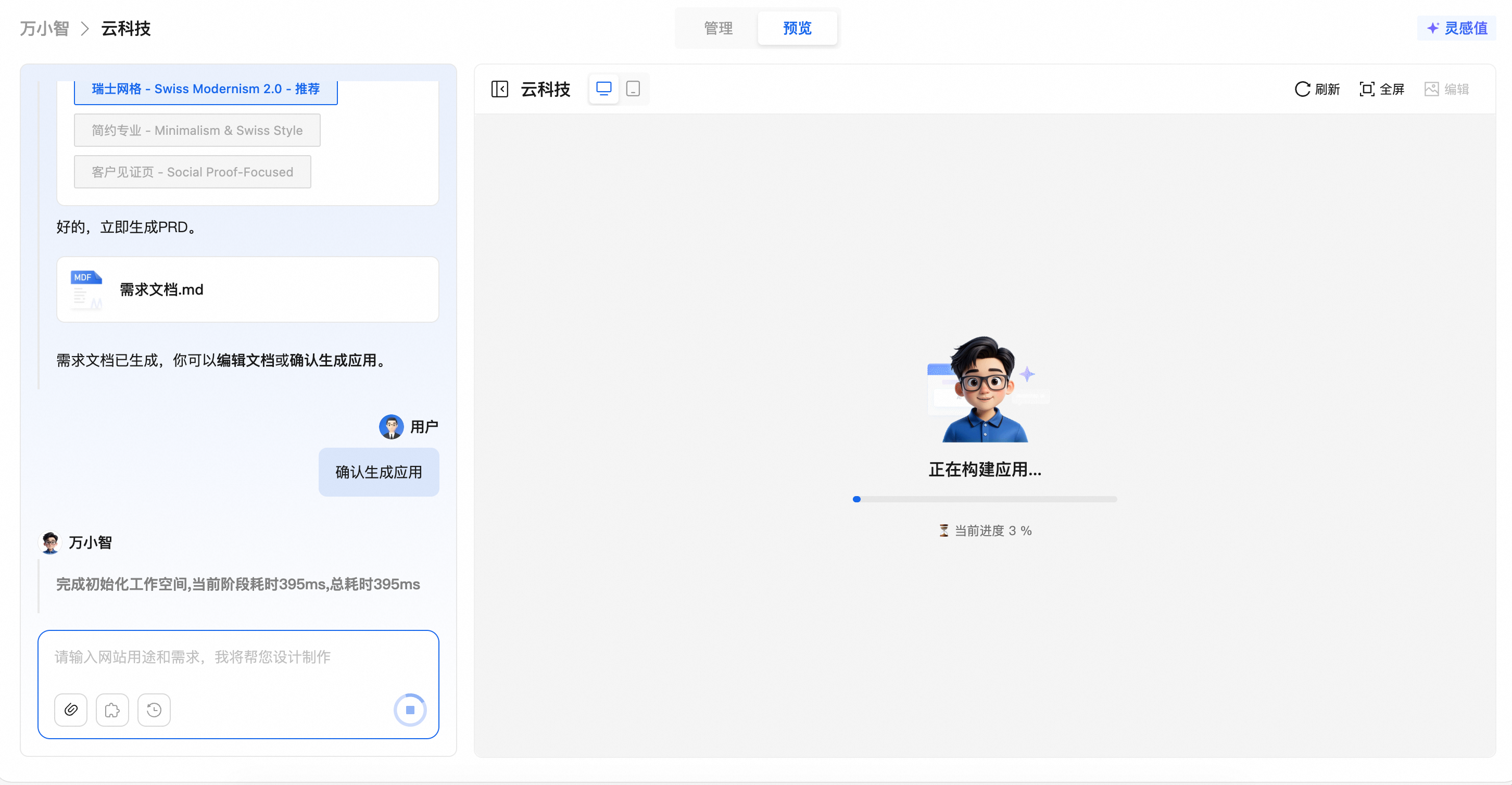Focus the website requirements input box
Viewport: 1512px width, 785px height.
pos(238,657)
